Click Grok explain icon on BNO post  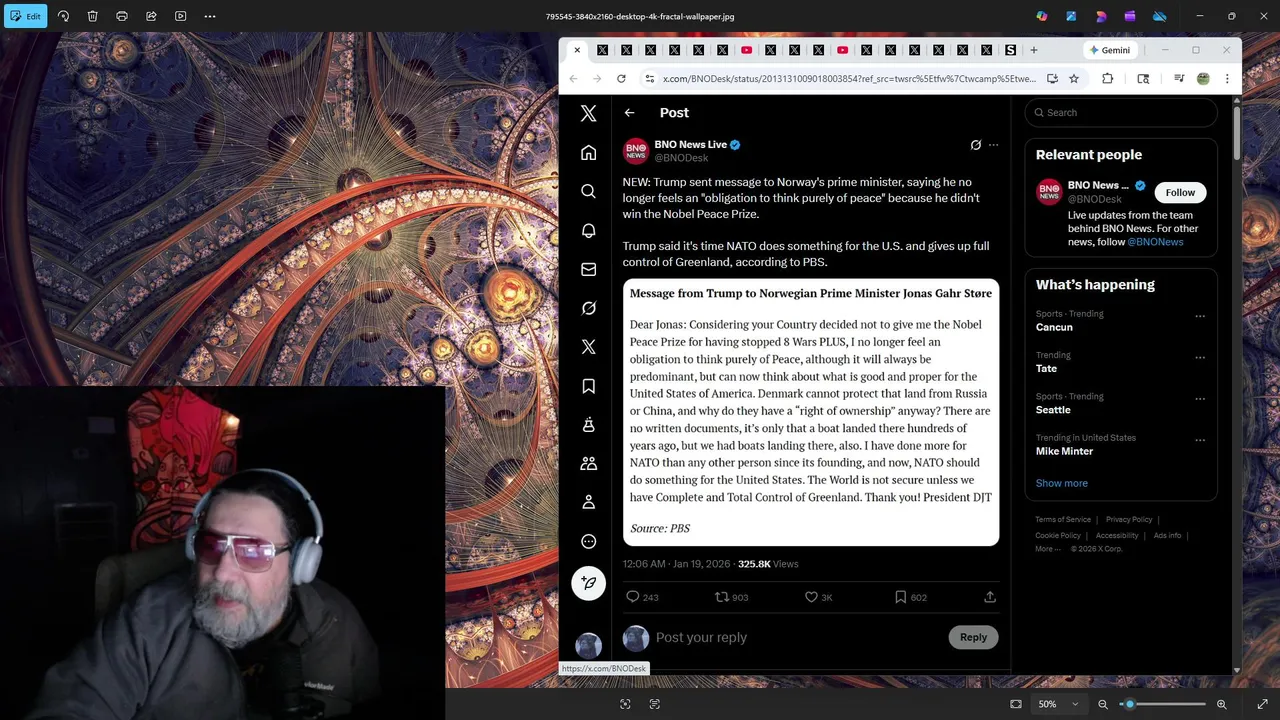[x=976, y=145]
